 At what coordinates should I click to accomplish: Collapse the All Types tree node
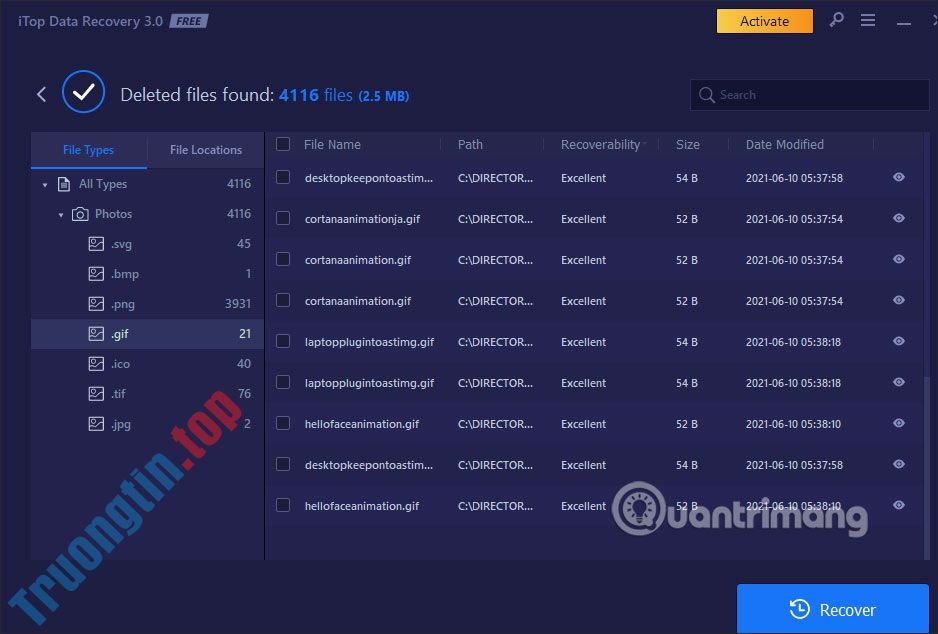45,185
